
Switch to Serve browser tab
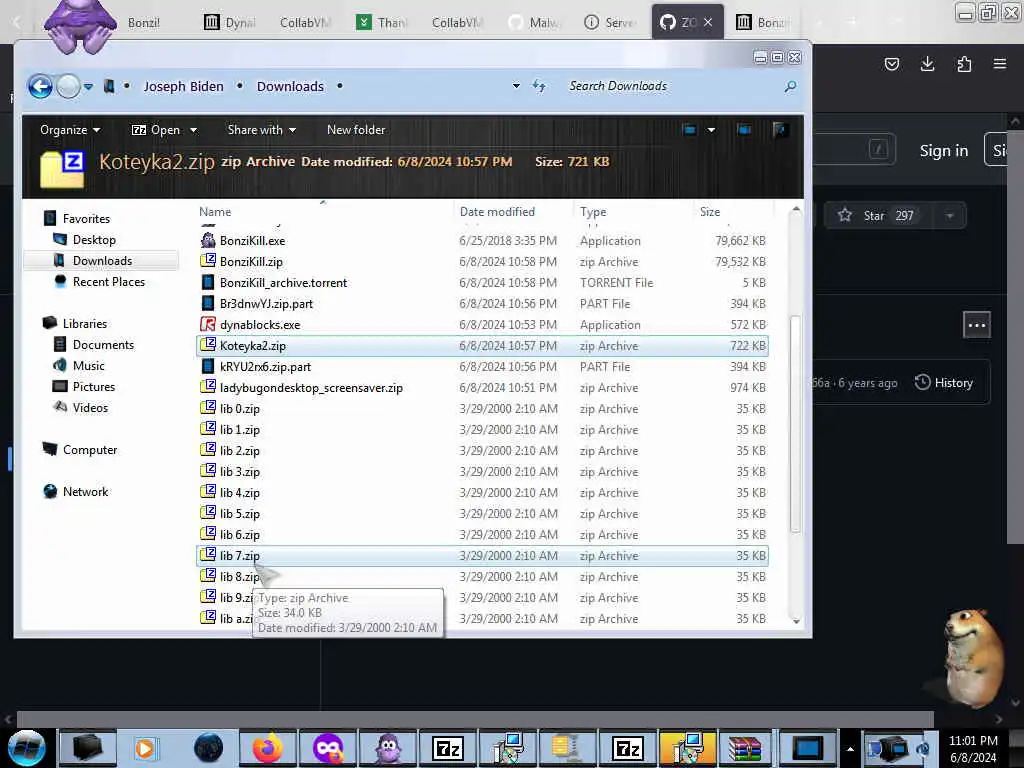point(610,22)
